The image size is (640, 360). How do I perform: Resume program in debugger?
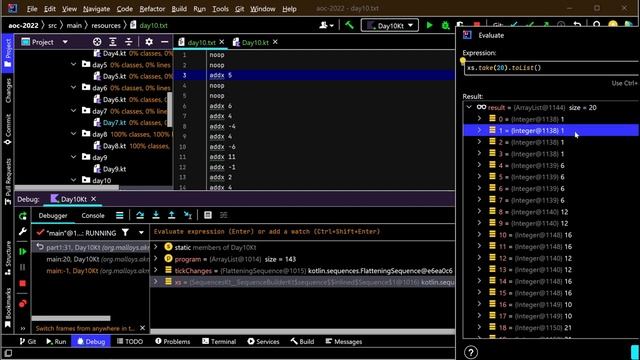tap(23, 251)
